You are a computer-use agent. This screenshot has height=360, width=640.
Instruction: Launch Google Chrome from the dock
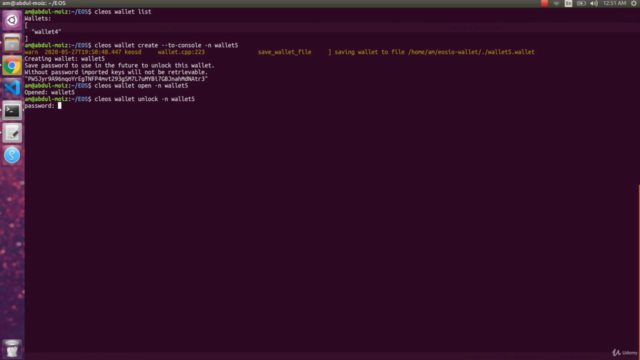click(x=12, y=65)
